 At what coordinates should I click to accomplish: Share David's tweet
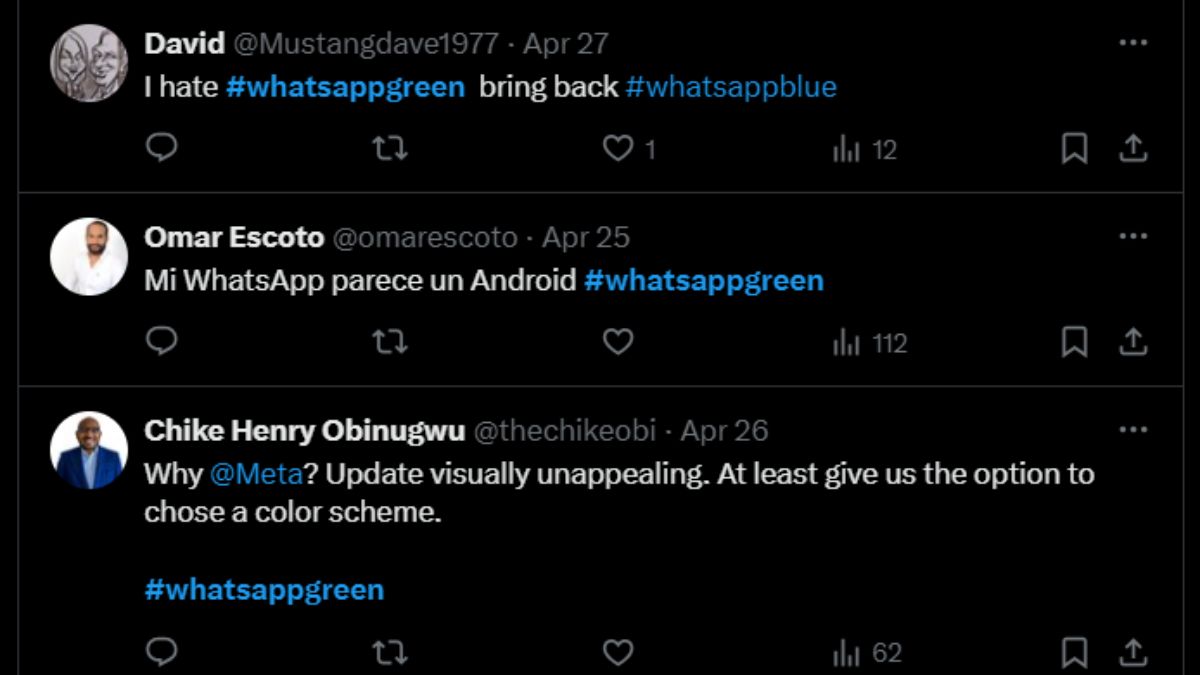click(1132, 149)
